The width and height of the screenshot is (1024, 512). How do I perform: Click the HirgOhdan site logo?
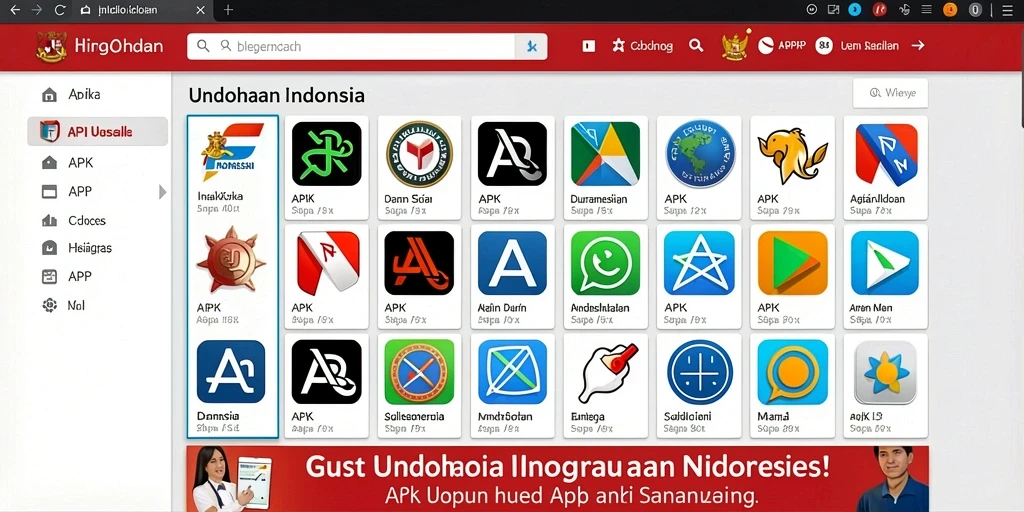[100, 46]
